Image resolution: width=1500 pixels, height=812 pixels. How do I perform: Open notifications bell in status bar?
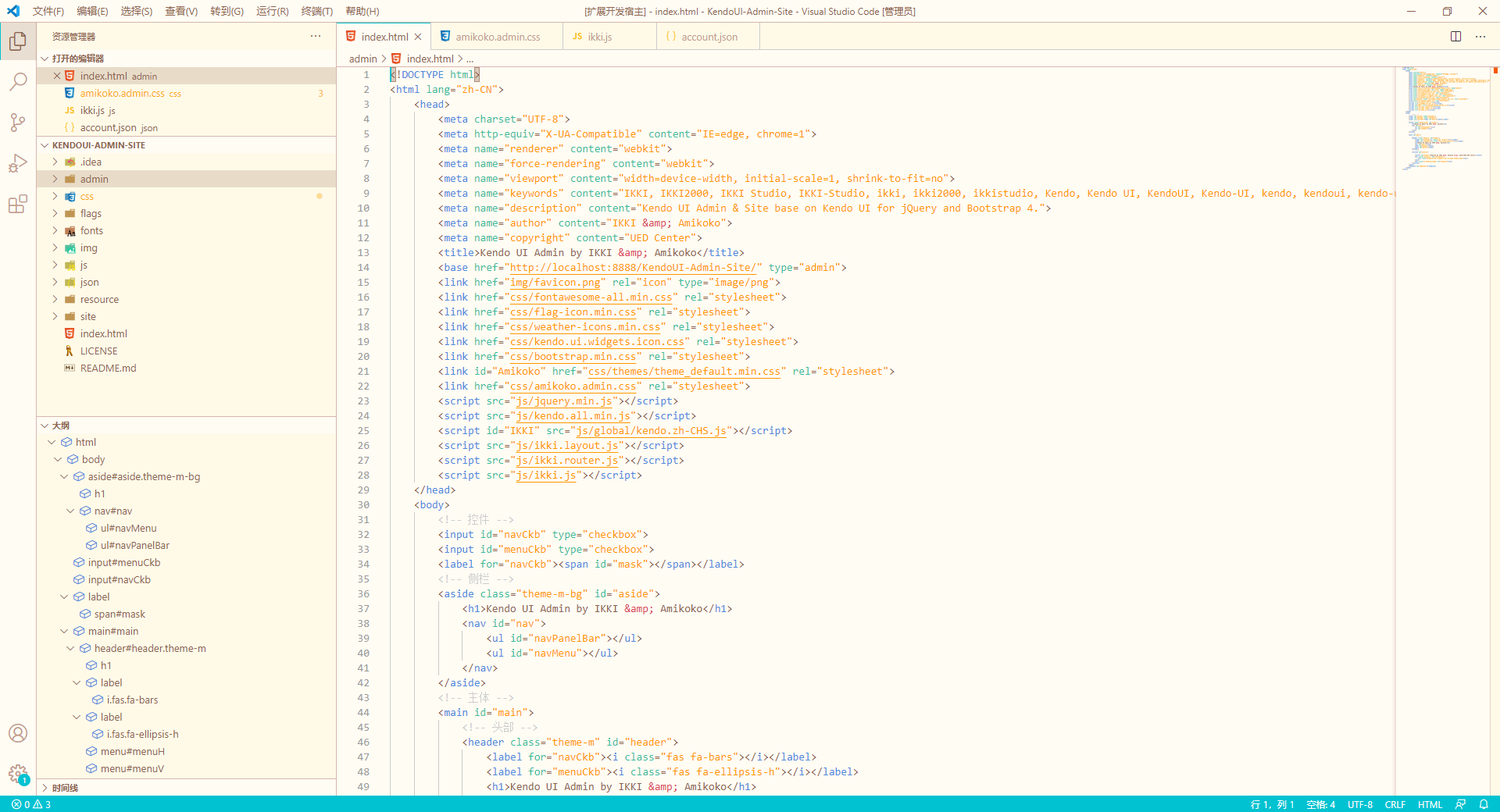click(x=1484, y=804)
